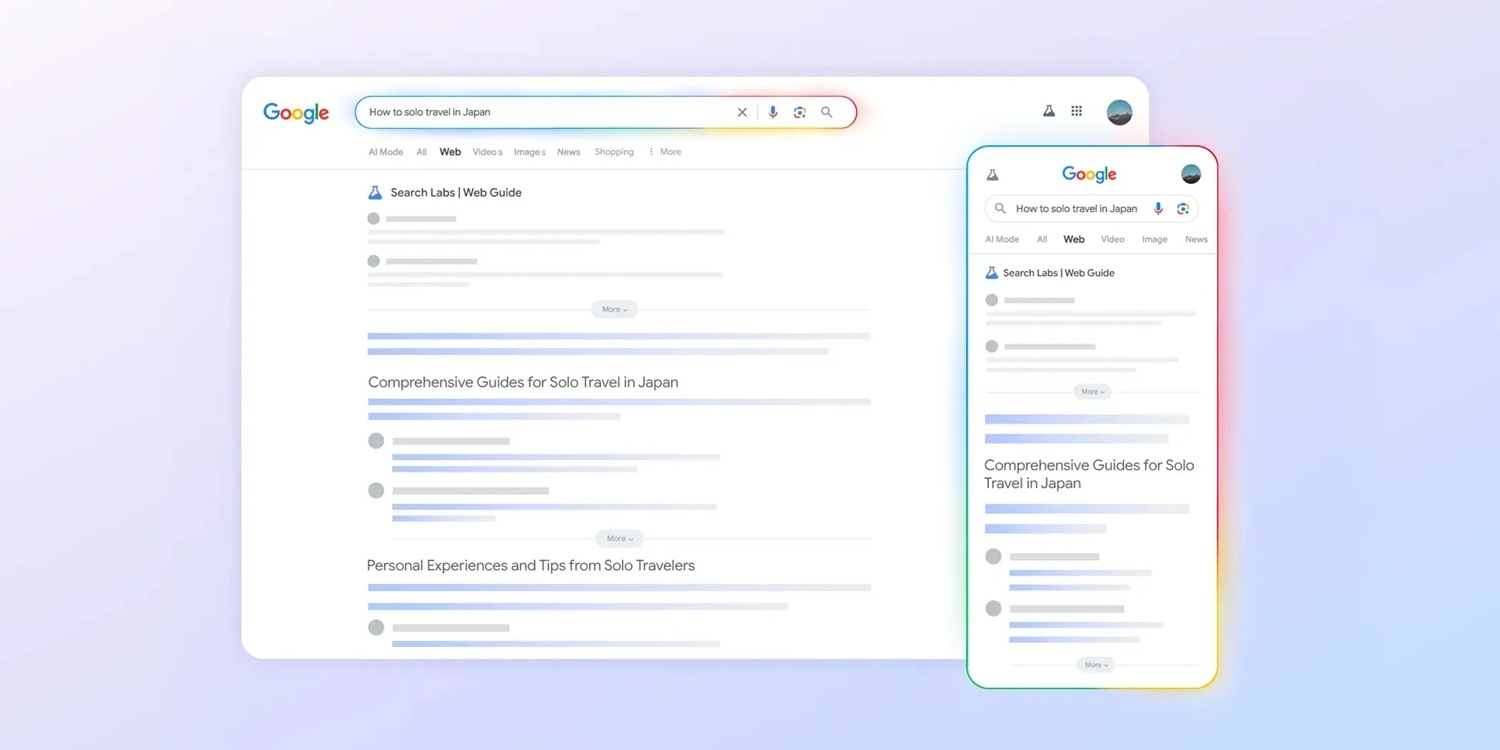Tap the mobile Google Lens icon
The width and height of the screenshot is (1500, 750).
(1183, 209)
